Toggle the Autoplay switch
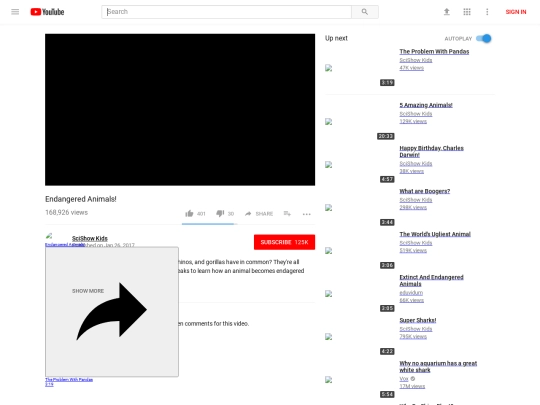Screen dimensions: 540x405 coord(484,39)
